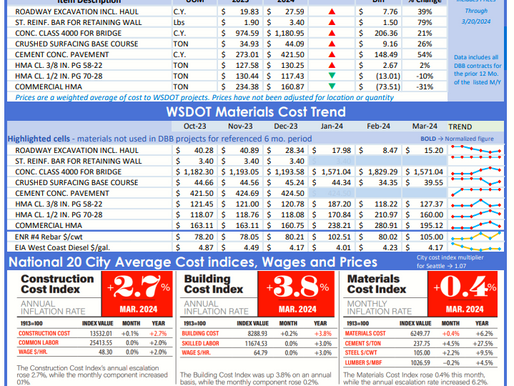The height and width of the screenshot is (386, 514).
Task: Click the 11674.53 skilled labor index value
Action: (256, 343)
